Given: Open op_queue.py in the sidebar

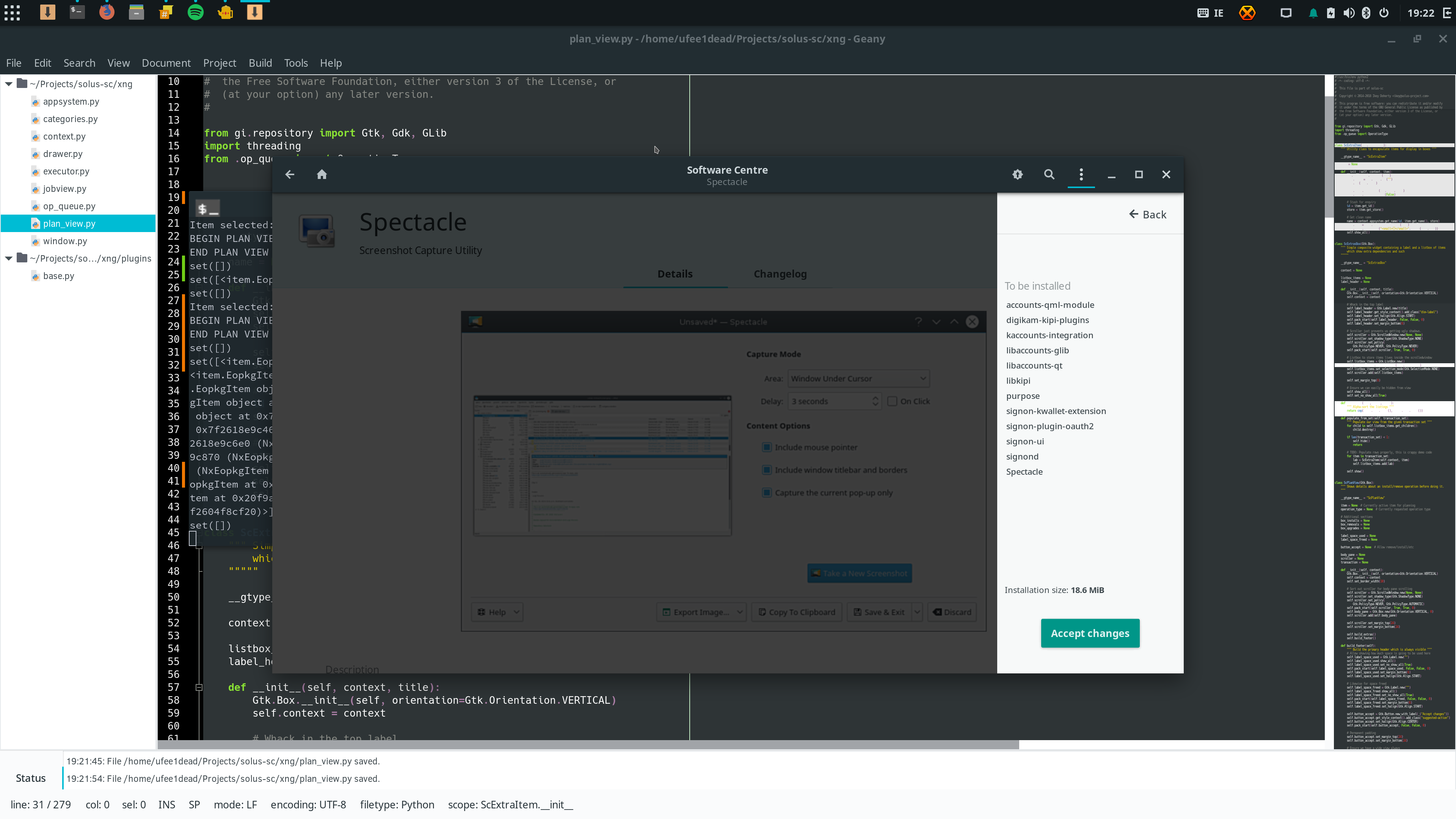Looking at the screenshot, I should click(x=69, y=206).
